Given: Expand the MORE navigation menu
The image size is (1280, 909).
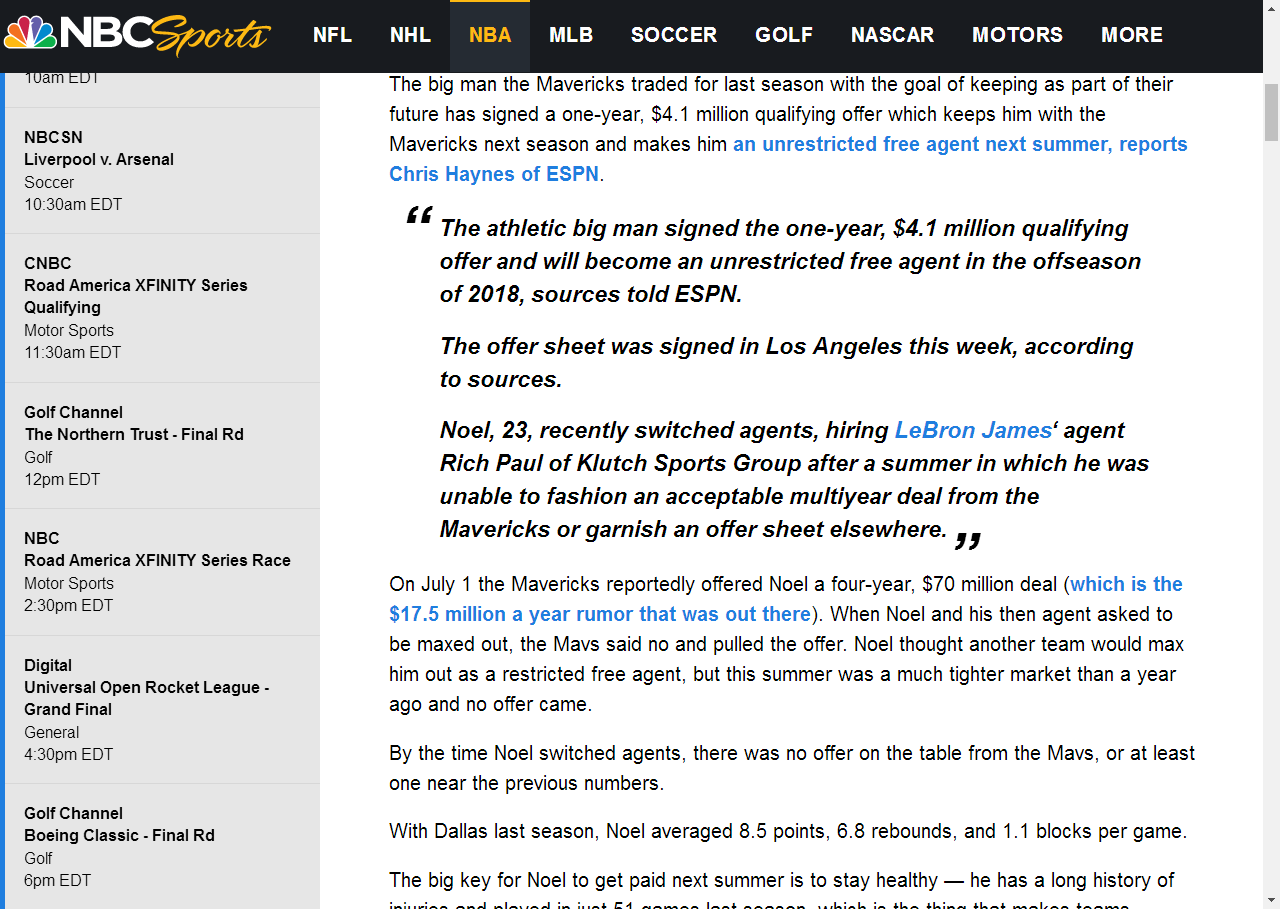Looking at the screenshot, I should (1131, 35).
